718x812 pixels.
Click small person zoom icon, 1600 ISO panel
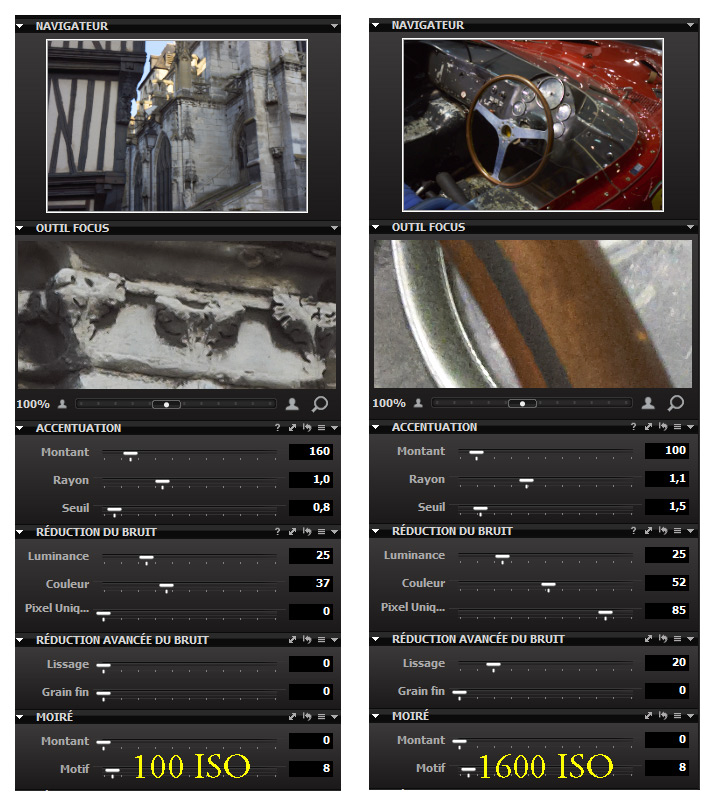pos(418,403)
